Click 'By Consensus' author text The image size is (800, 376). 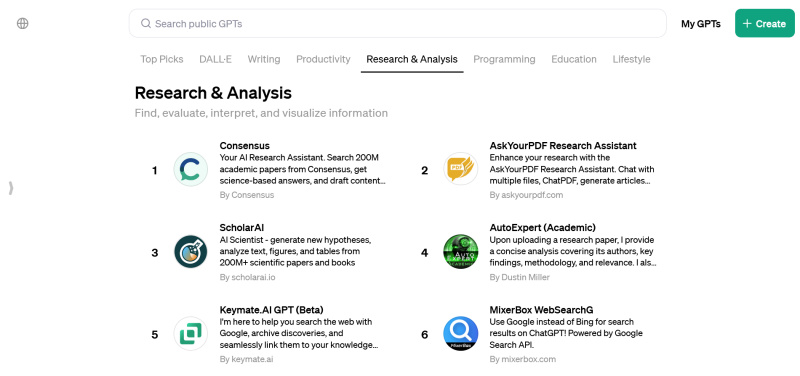coord(246,195)
